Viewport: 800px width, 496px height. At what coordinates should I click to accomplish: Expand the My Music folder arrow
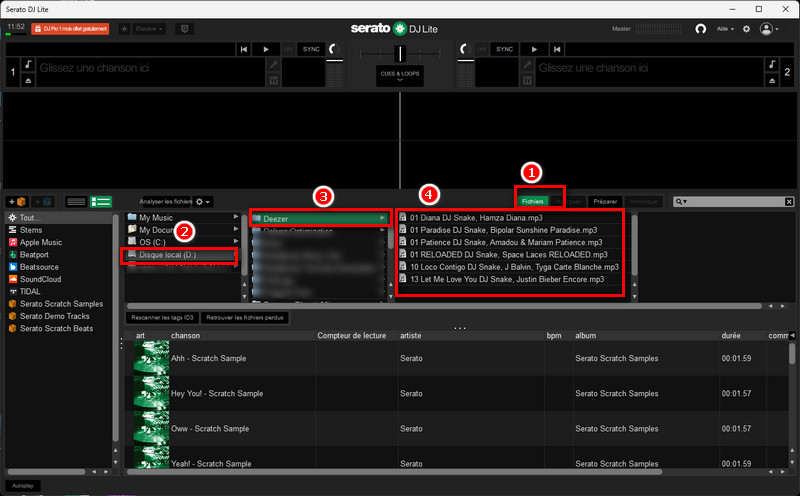click(x=236, y=217)
